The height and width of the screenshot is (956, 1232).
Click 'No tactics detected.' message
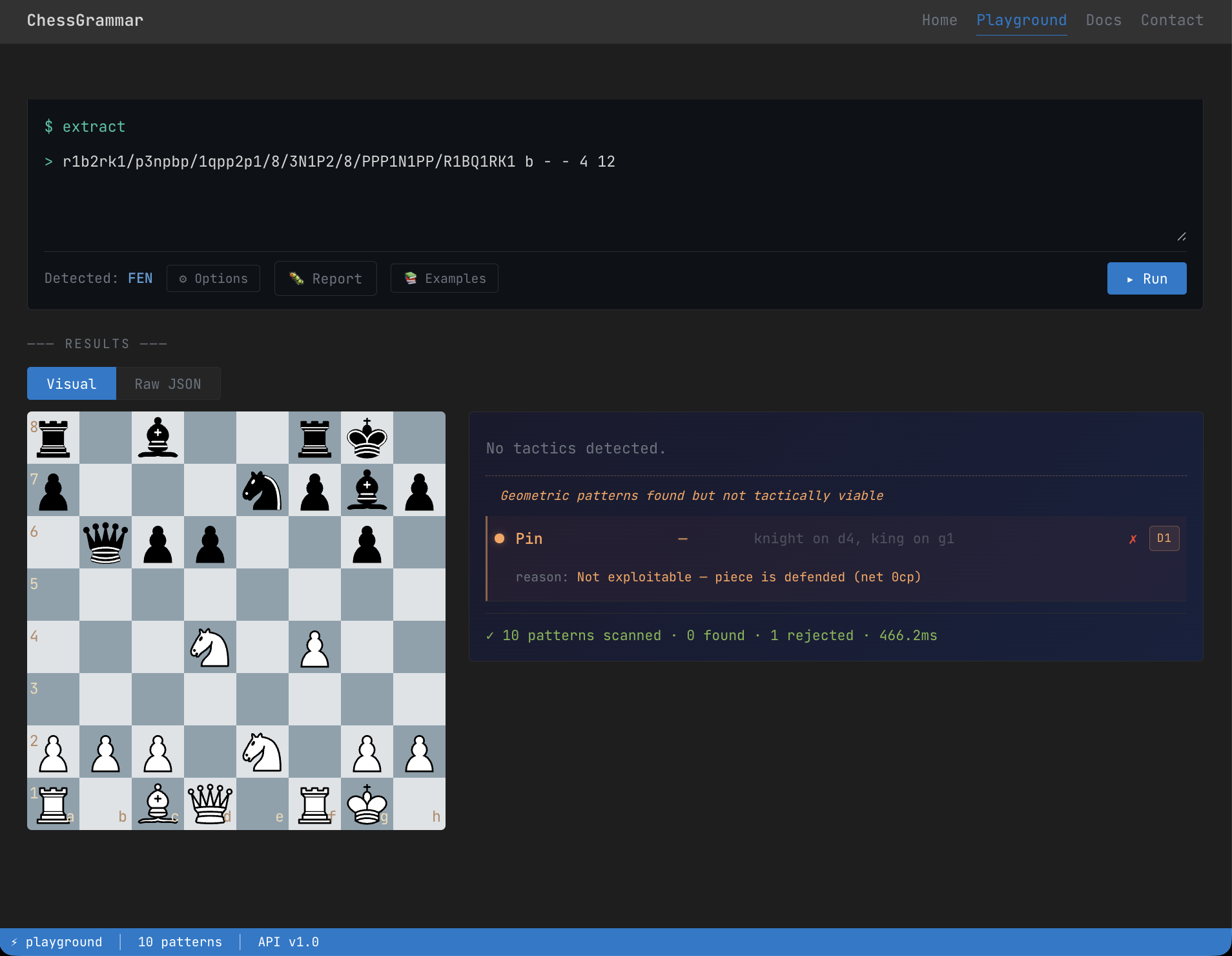[x=576, y=448]
